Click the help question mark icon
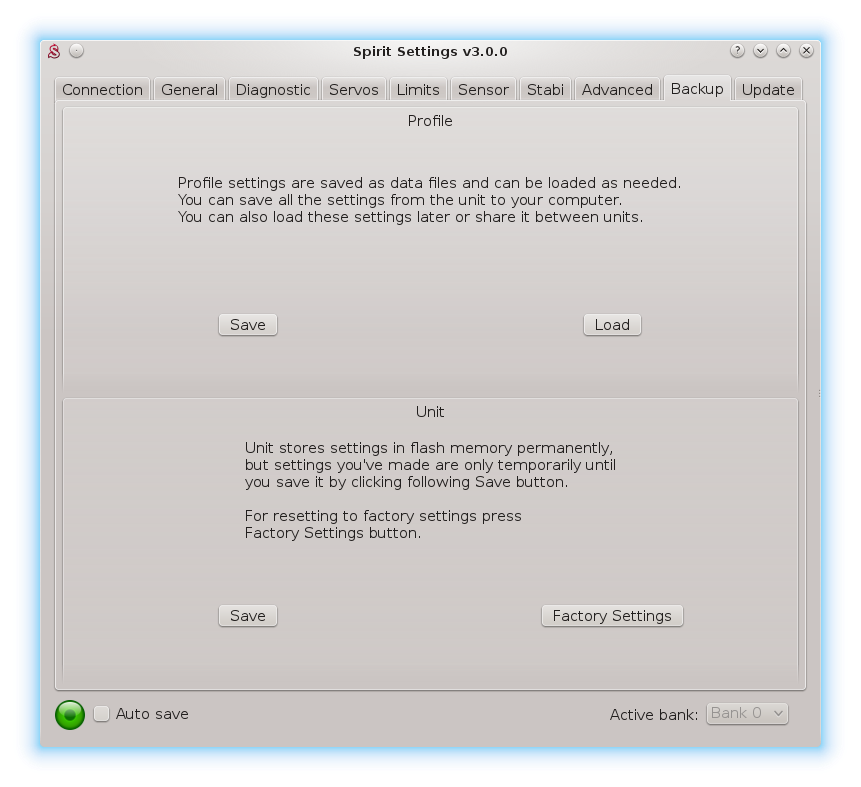The width and height of the screenshot is (861, 787). tap(737, 51)
